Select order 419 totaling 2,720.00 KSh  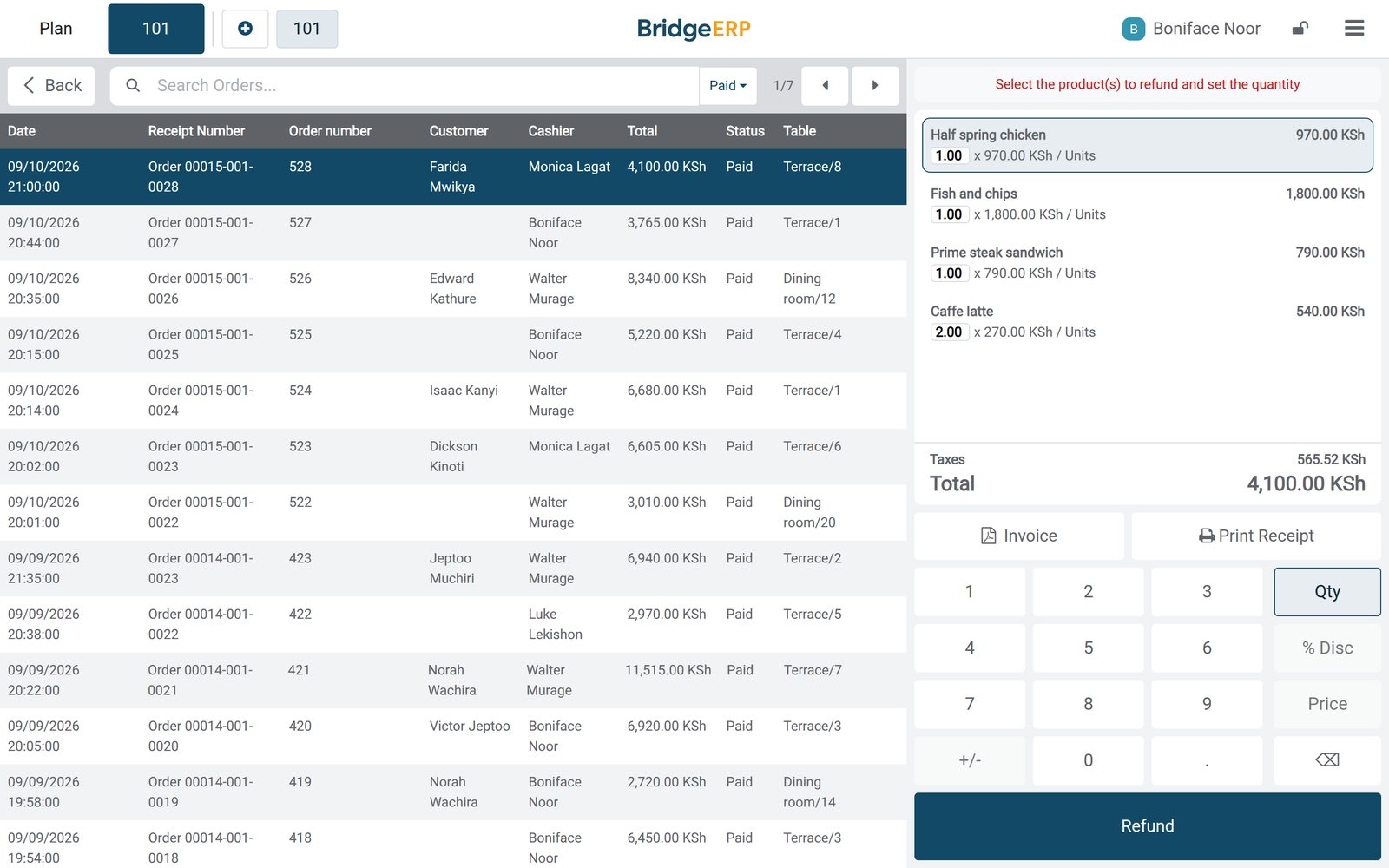pyautogui.click(x=453, y=792)
